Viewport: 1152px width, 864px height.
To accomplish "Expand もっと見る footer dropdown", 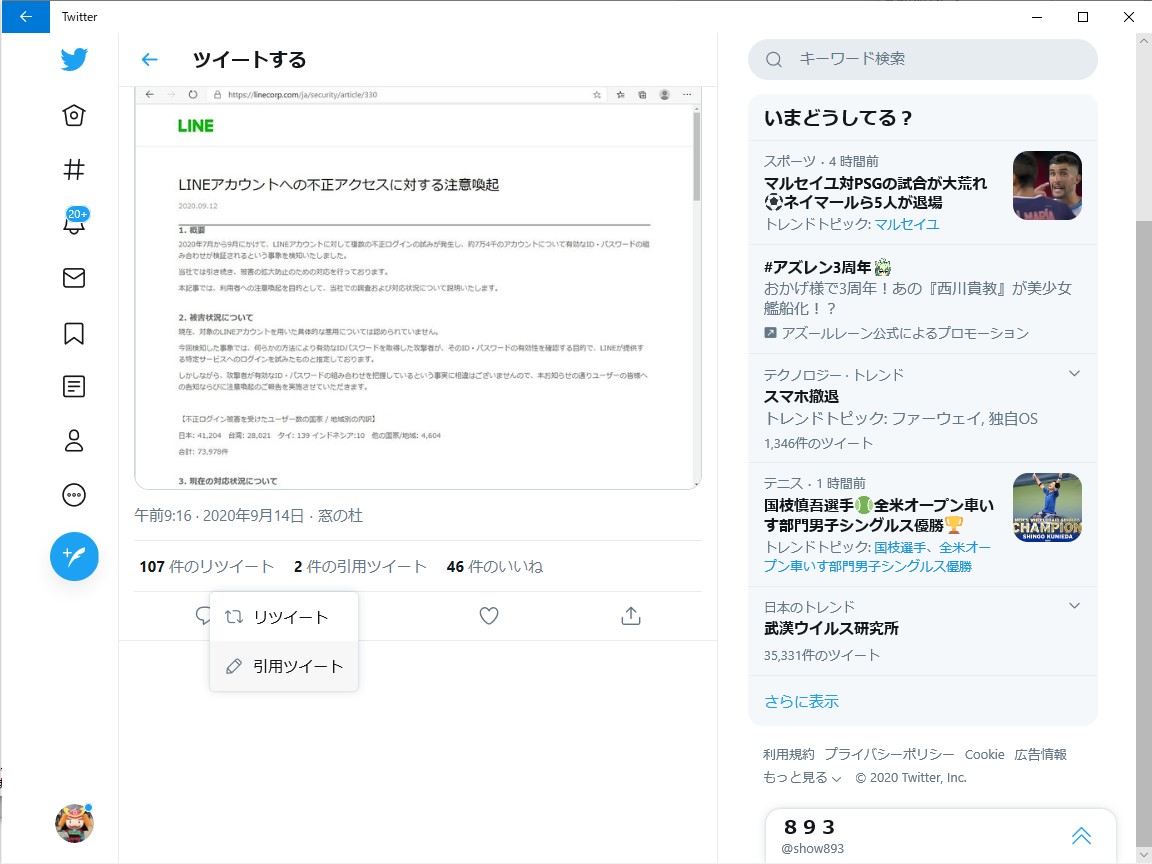I will [x=802, y=777].
